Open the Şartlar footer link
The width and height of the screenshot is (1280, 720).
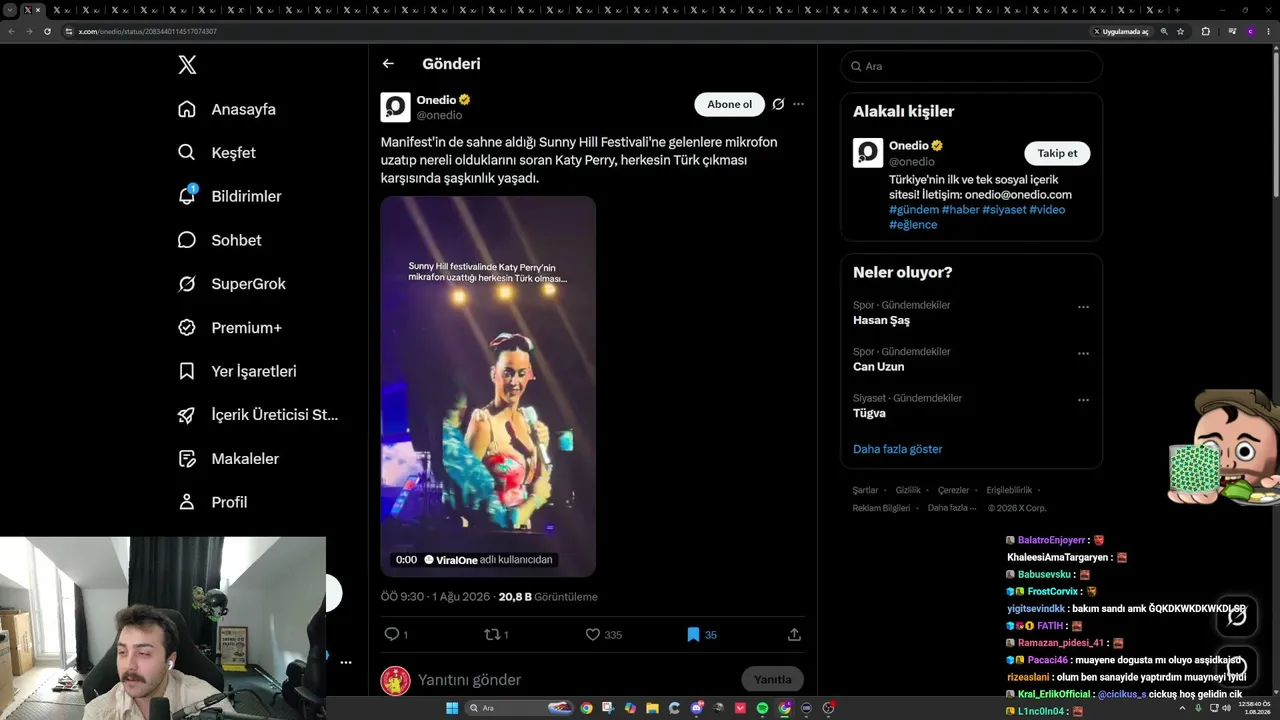865,490
